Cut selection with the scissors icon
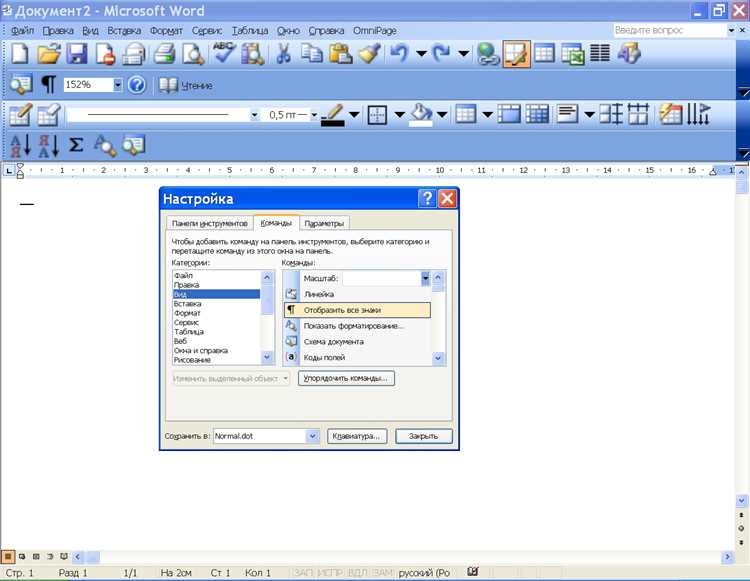The width and height of the screenshot is (750, 581). 283,54
